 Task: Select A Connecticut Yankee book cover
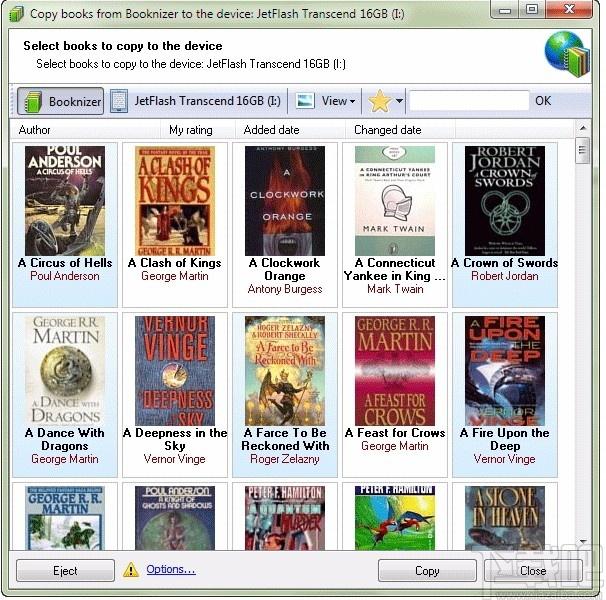pos(395,201)
